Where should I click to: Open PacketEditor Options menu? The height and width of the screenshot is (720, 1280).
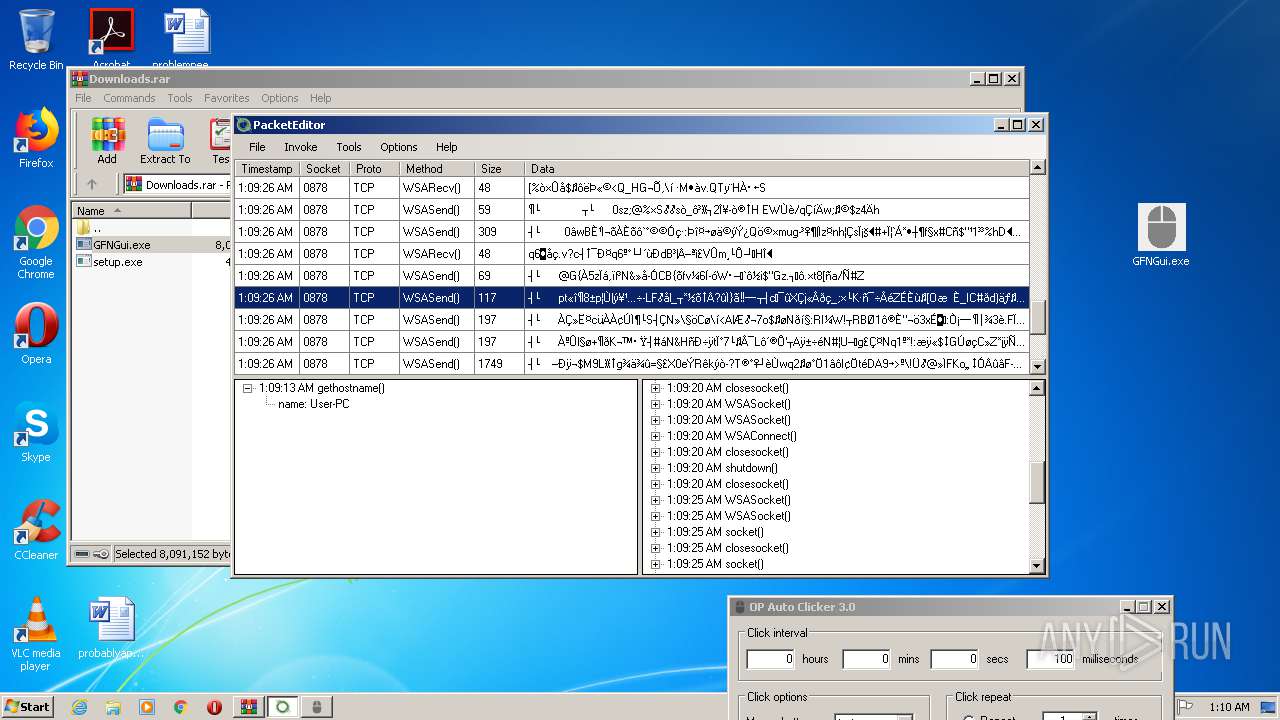[399, 147]
